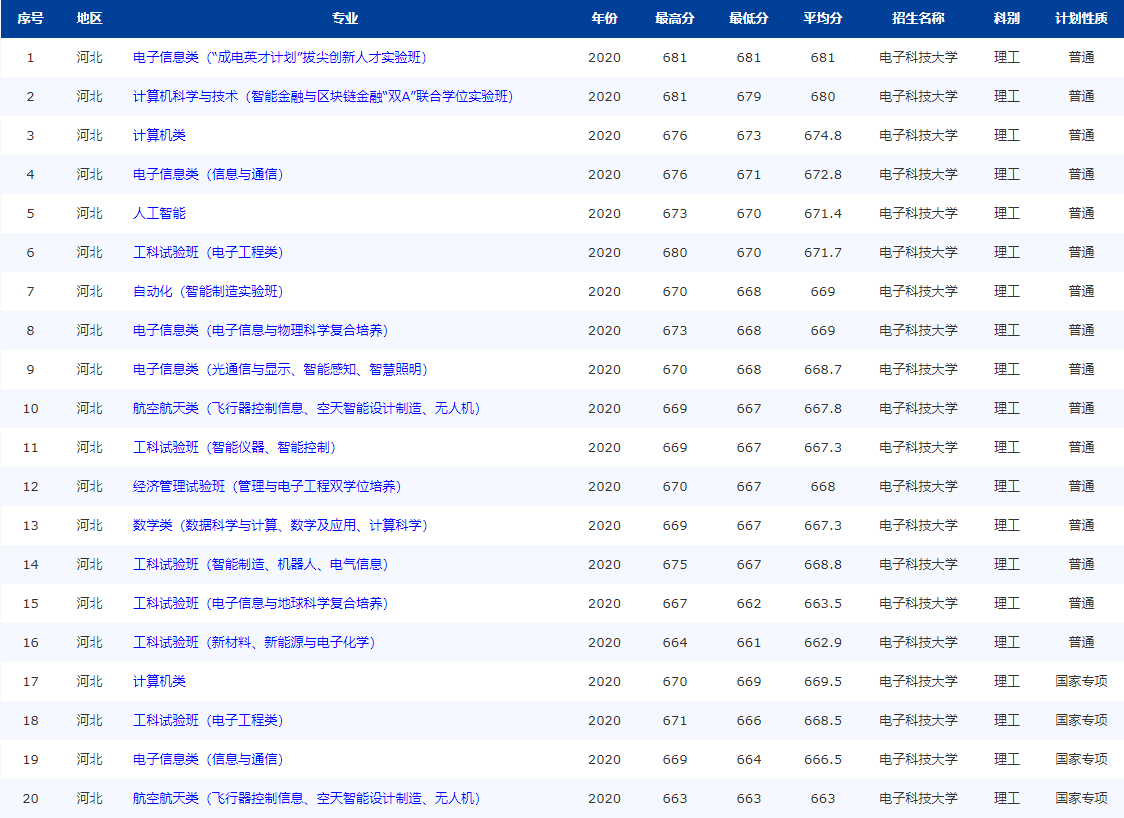1124x818 pixels.
Task: Select highest score 671 in row 18
Action: pos(675,720)
